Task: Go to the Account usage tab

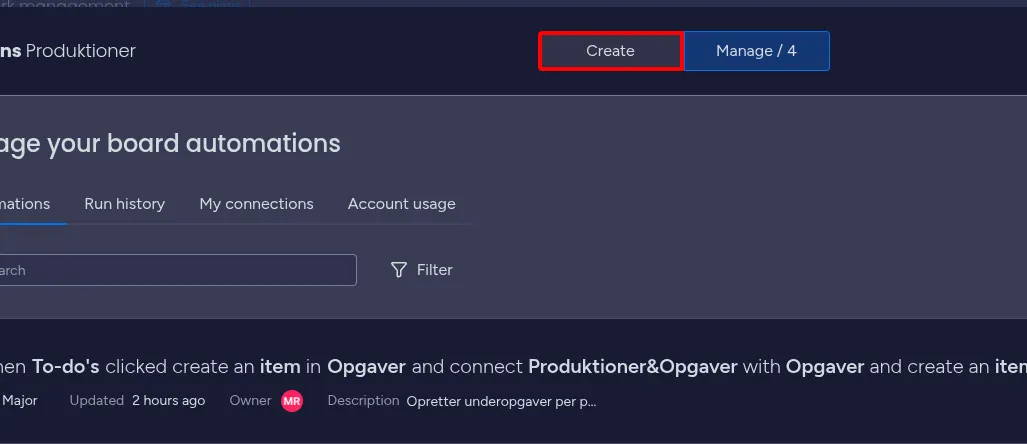Action: tap(401, 204)
